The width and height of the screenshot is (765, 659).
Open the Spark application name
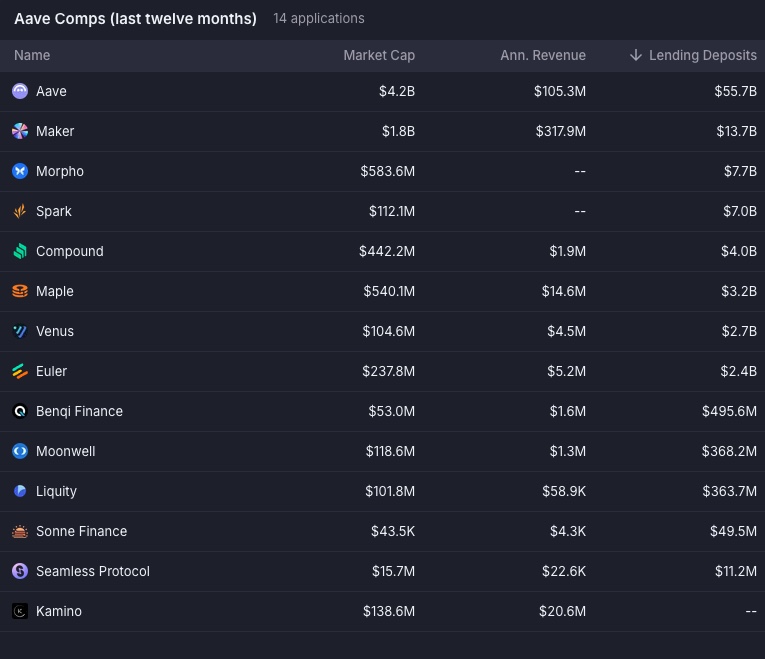pos(54,211)
